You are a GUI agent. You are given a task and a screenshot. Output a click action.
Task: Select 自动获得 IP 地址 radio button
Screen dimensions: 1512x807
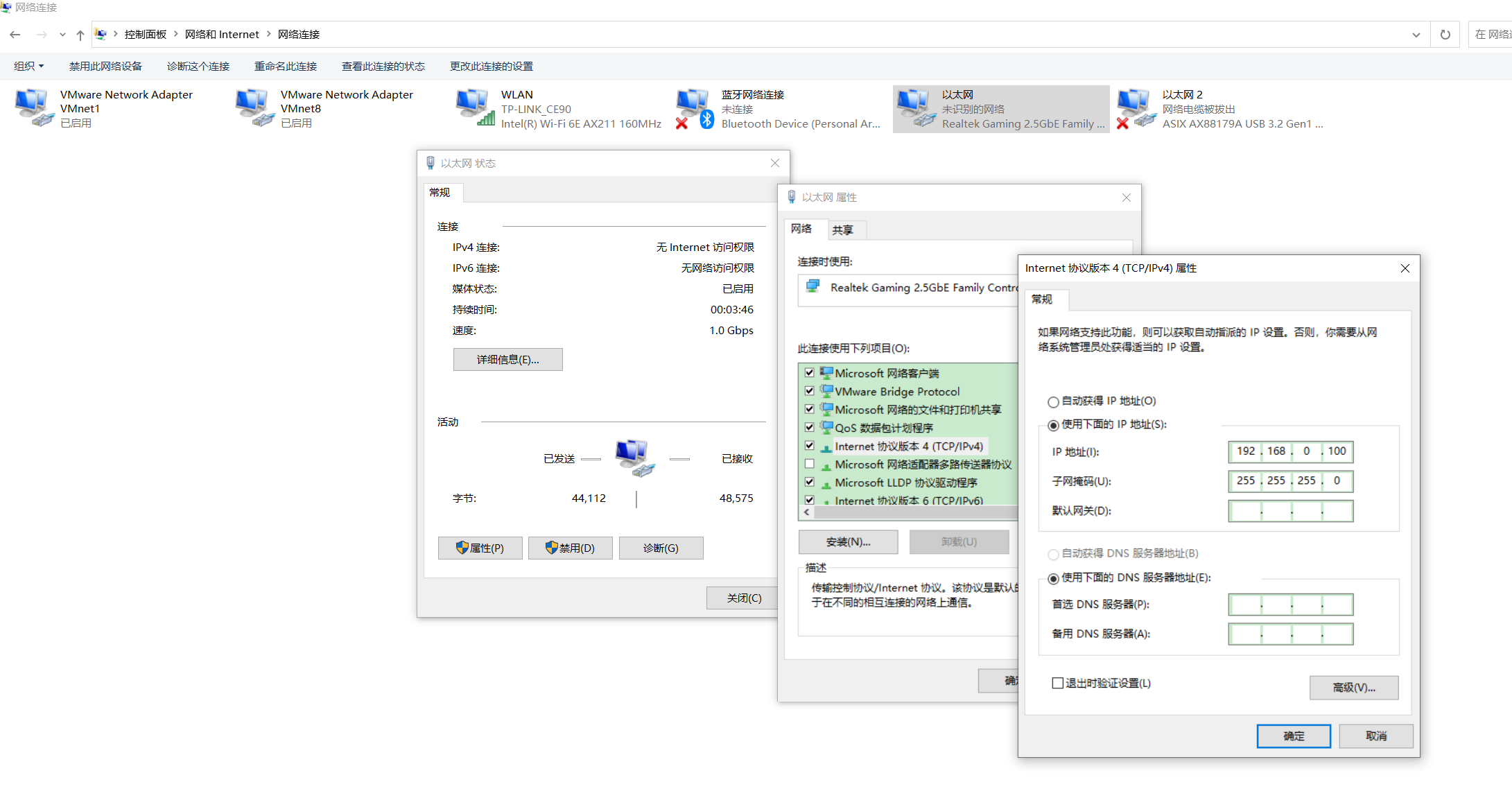1053,401
